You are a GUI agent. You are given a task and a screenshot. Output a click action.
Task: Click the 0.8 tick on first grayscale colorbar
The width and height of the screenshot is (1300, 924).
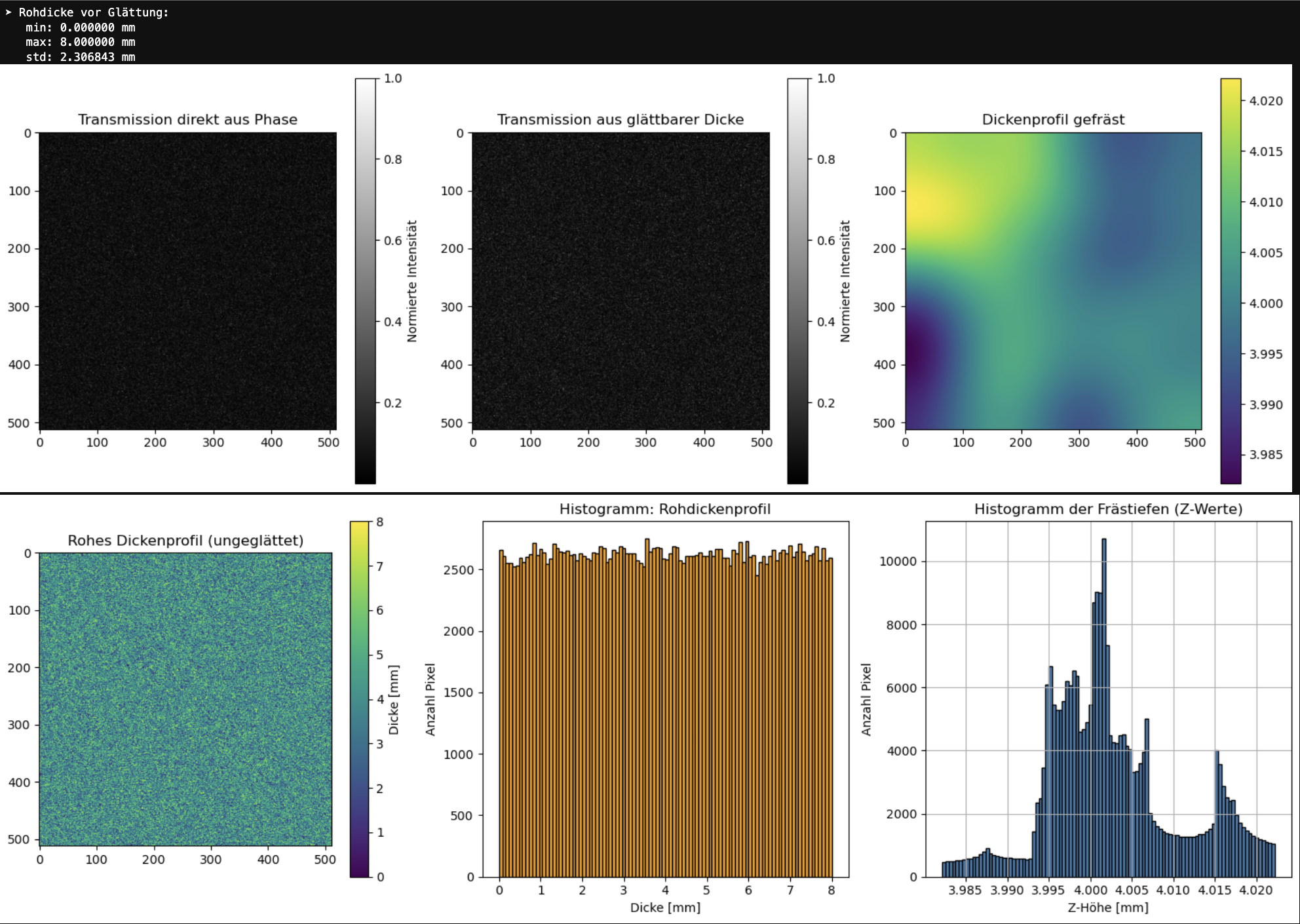[393, 159]
